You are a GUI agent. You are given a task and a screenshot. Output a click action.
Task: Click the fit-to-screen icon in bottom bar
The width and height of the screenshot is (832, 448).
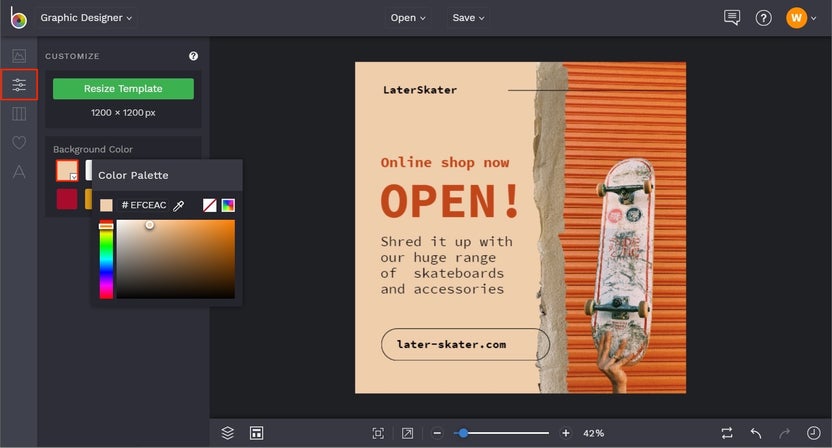378,433
